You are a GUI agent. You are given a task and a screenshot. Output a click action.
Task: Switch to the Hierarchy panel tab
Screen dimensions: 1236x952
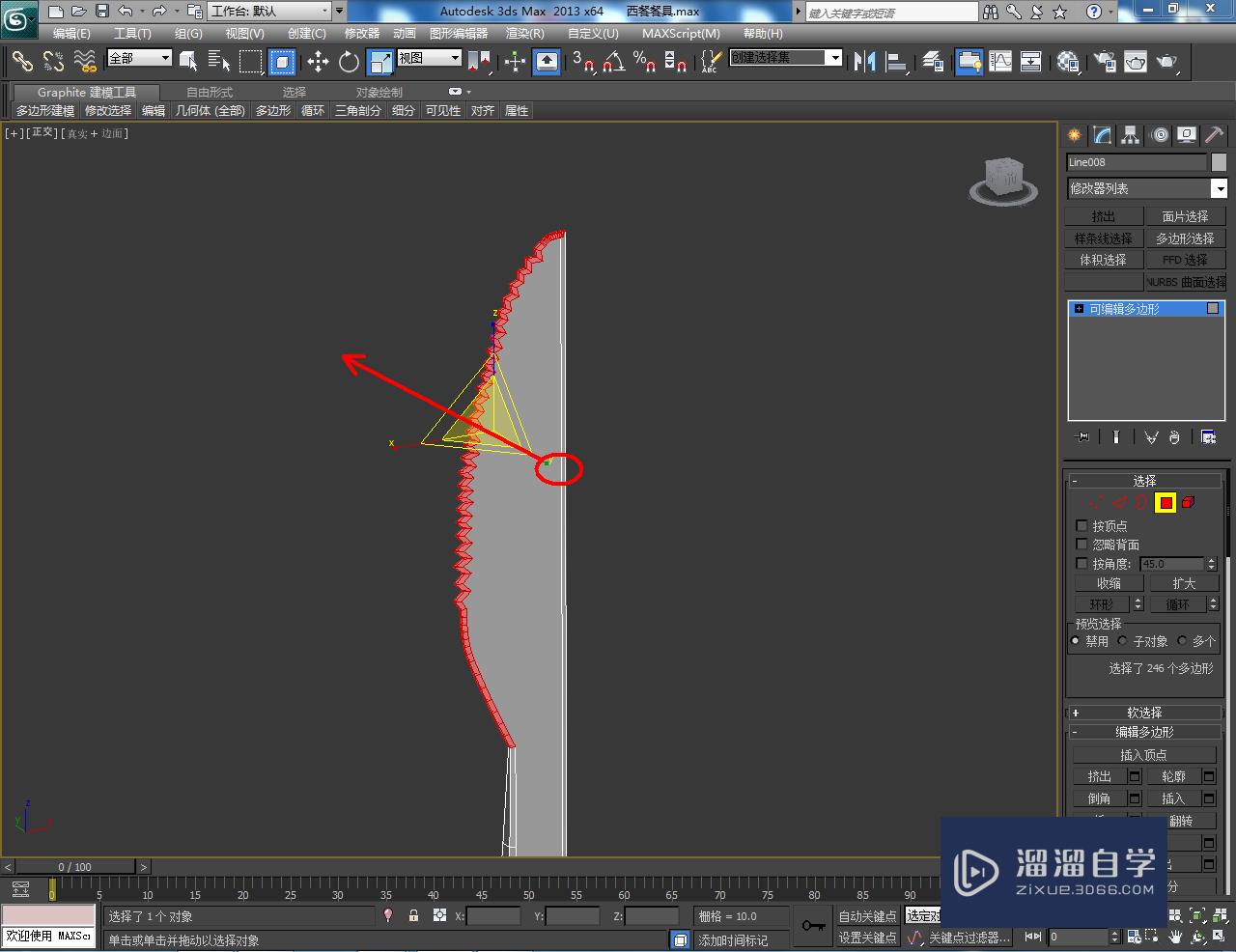(x=1131, y=135)
